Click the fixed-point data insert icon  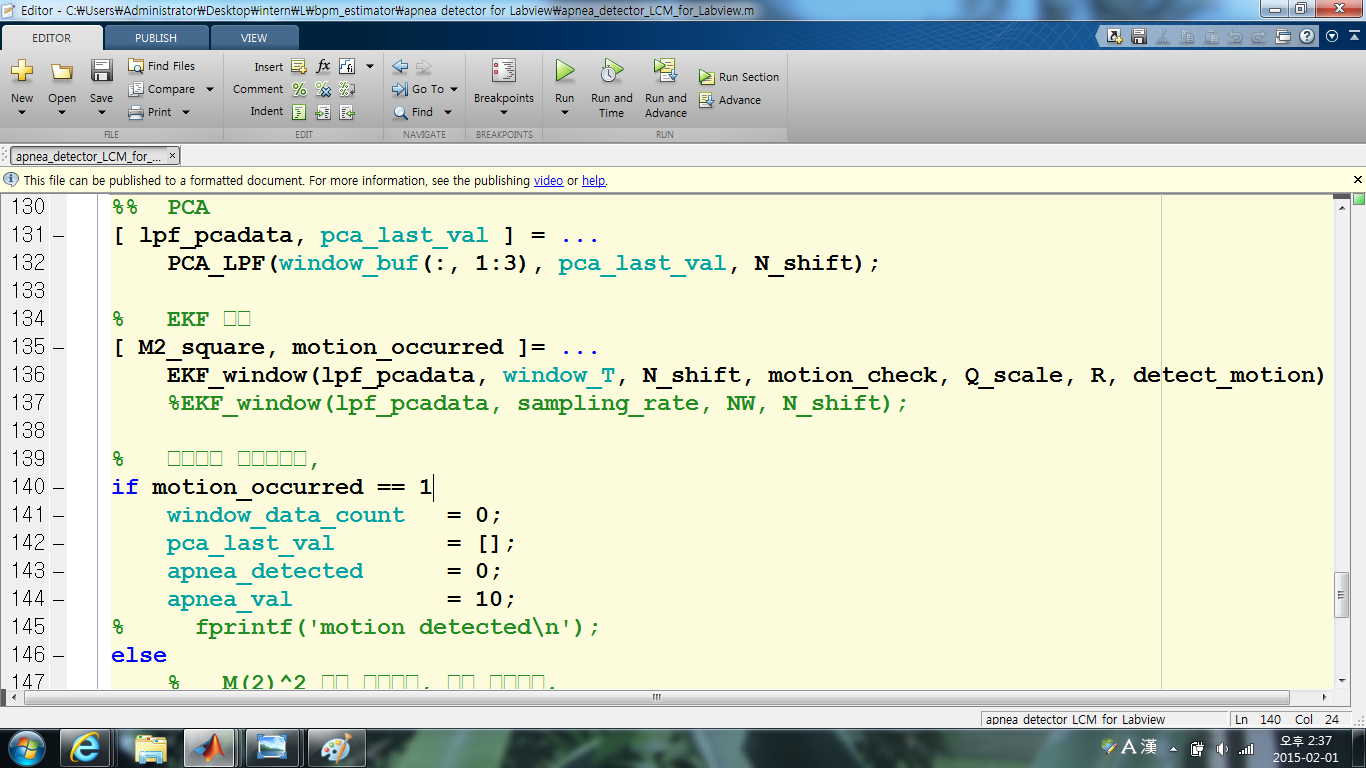tap(347, 67)
